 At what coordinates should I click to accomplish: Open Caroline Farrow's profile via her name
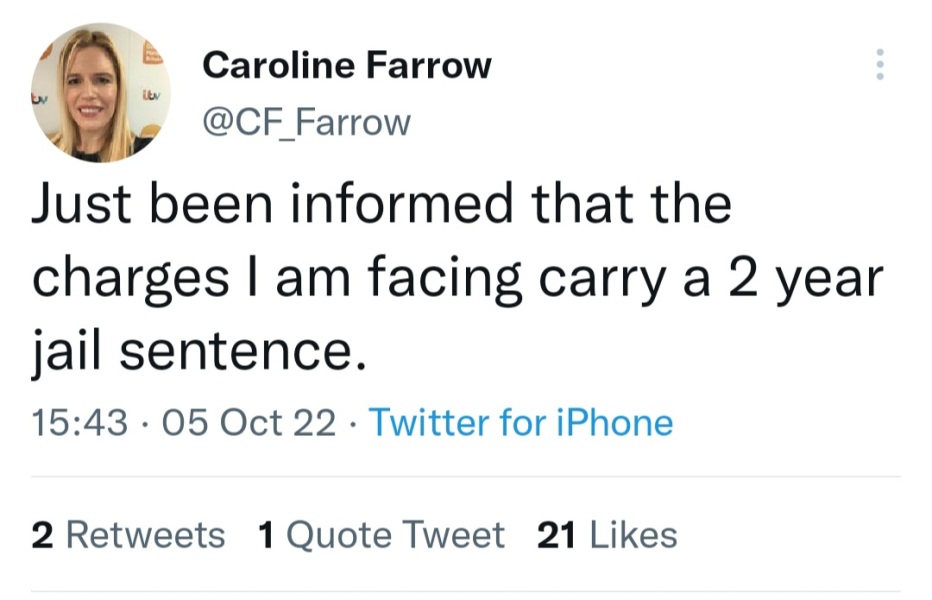[347, 64]
